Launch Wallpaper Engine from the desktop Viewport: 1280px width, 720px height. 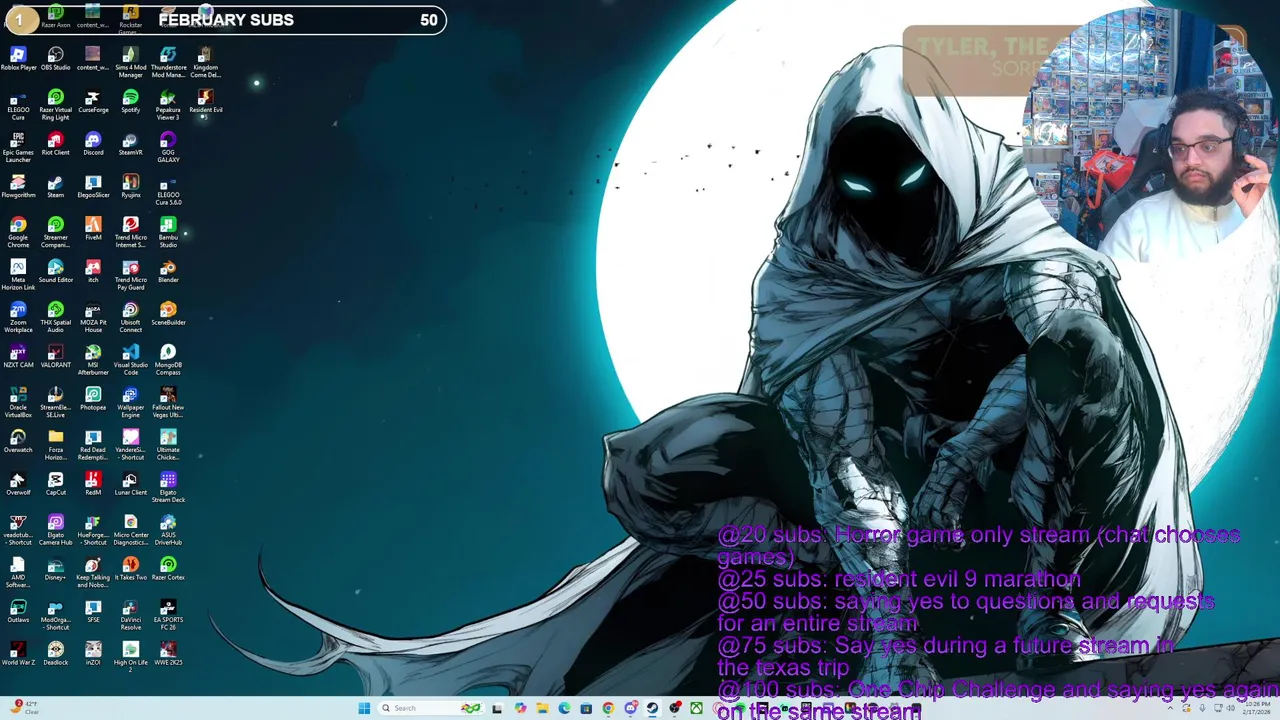[130, 403]
